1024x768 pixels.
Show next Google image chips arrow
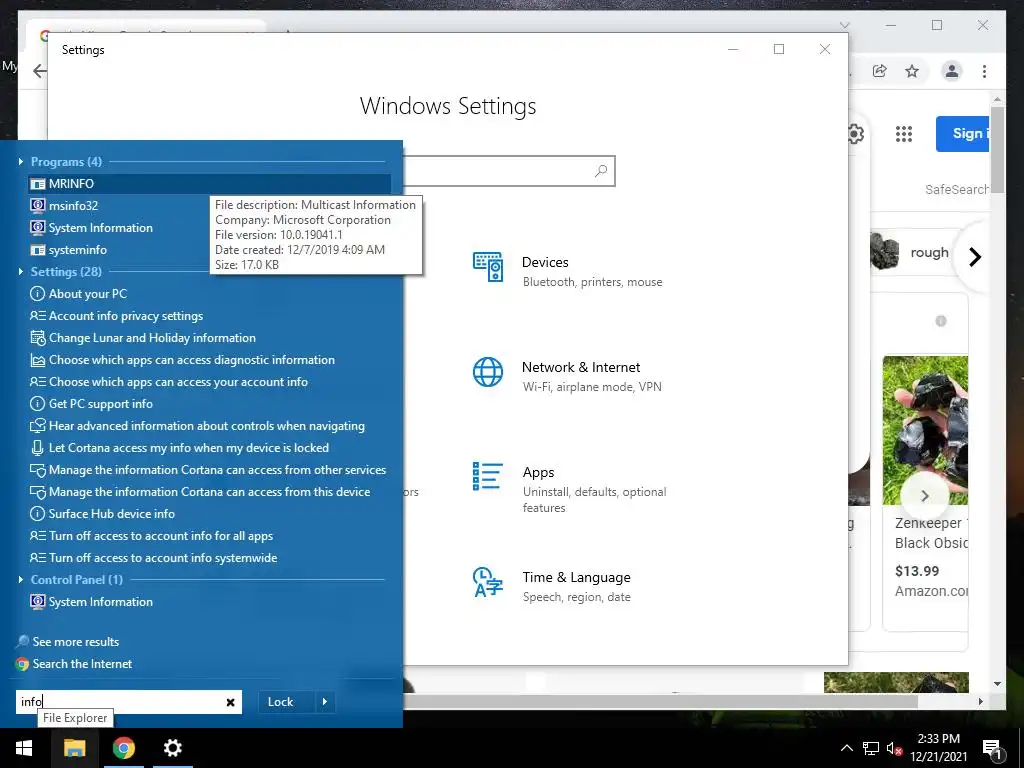click(x=974, y=257)
